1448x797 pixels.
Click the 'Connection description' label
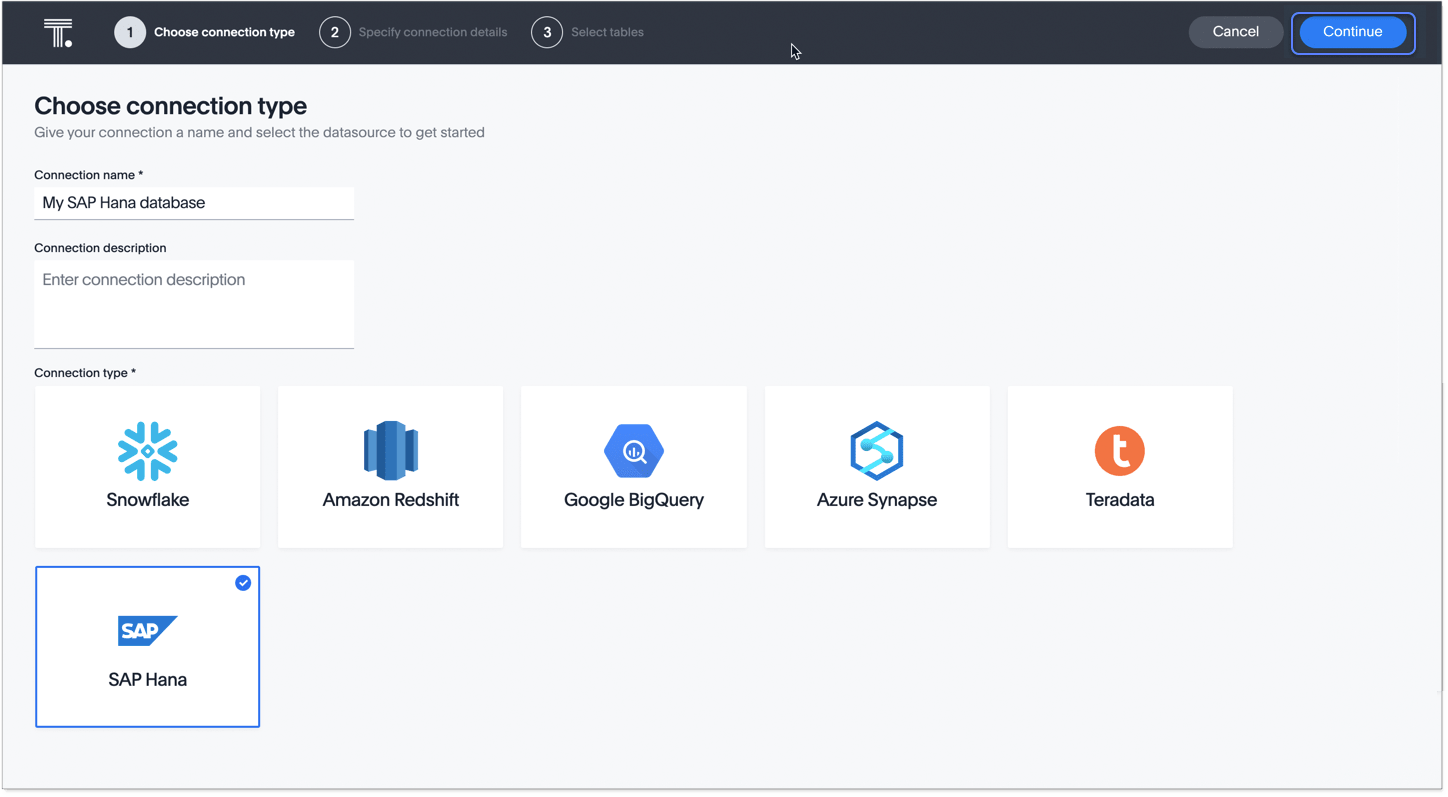[100, 248]
